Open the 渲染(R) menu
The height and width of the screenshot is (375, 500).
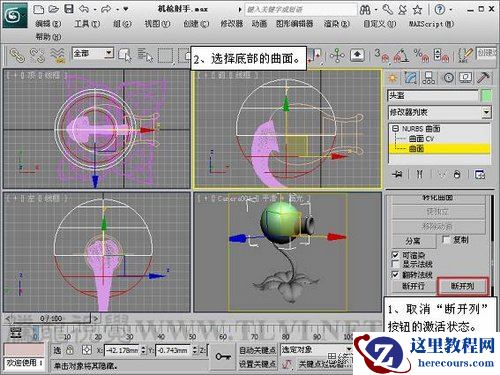pos(337,24)
